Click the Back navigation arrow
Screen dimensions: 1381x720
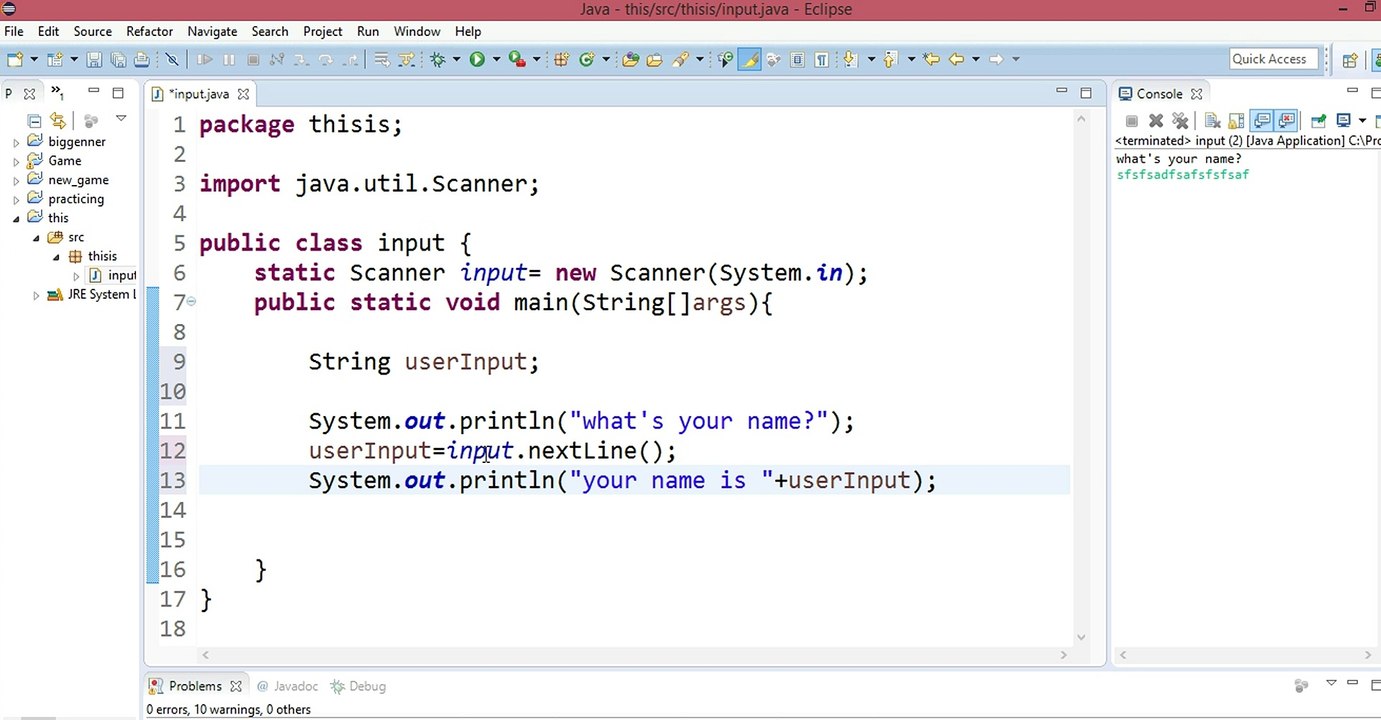tap(956, 59)
